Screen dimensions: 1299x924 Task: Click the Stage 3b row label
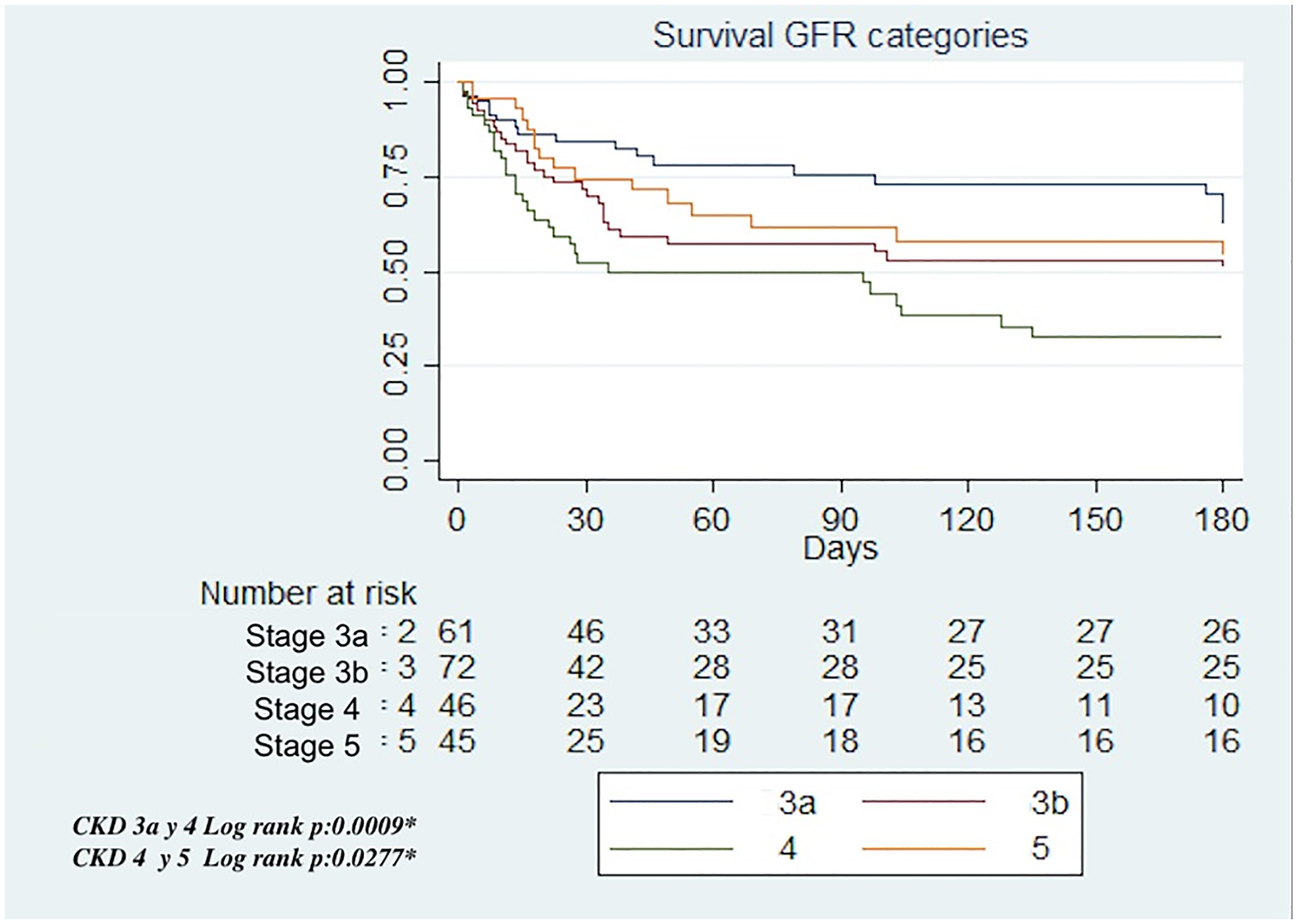[x=307, y=672]
